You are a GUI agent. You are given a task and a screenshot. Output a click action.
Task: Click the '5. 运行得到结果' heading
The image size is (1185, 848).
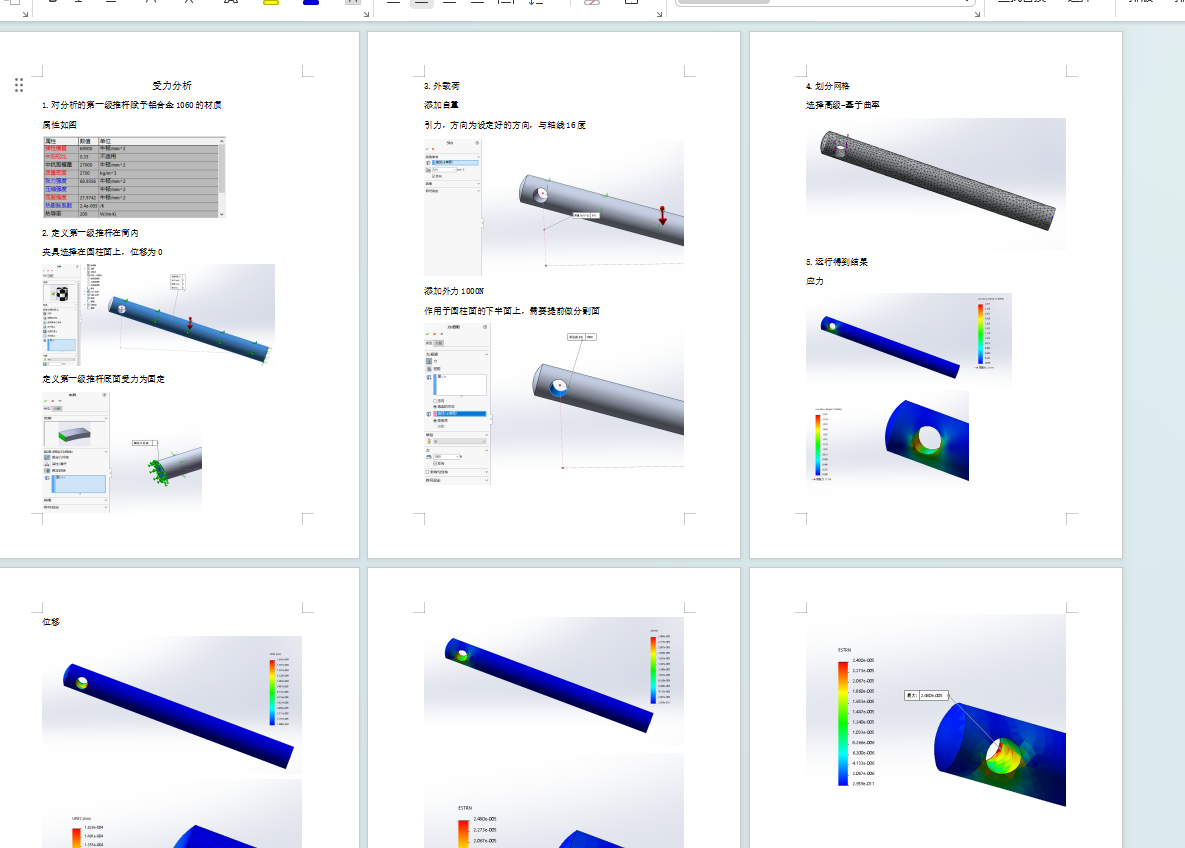pos(837,262)
